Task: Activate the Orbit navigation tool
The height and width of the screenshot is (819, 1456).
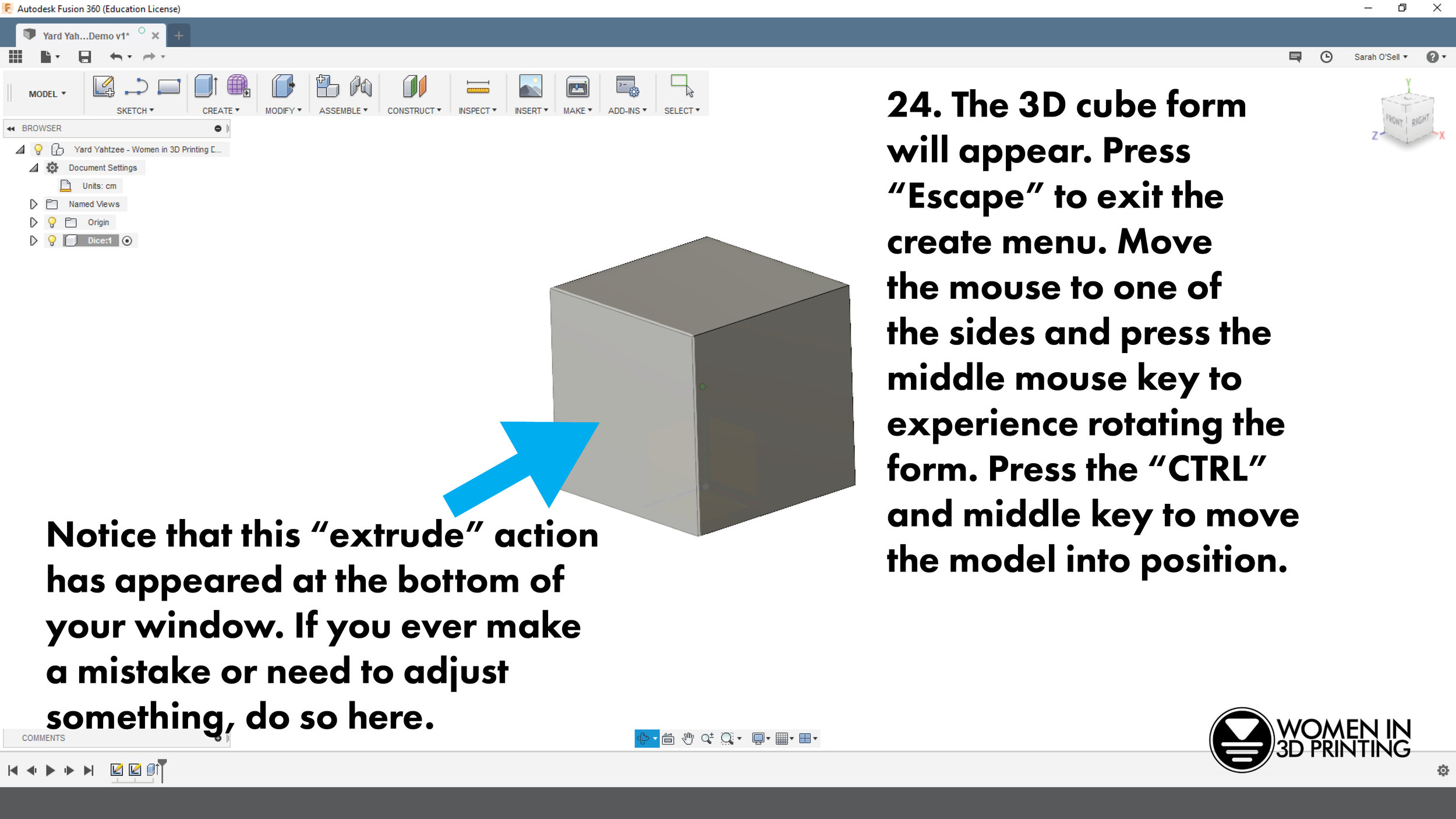Action: click(643, 739)
